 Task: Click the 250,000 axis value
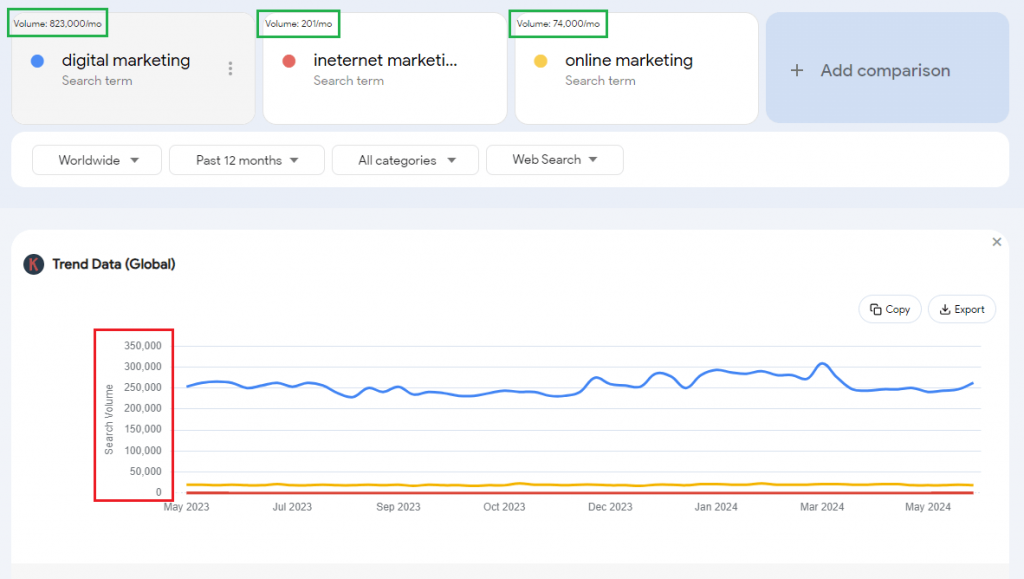142,387
